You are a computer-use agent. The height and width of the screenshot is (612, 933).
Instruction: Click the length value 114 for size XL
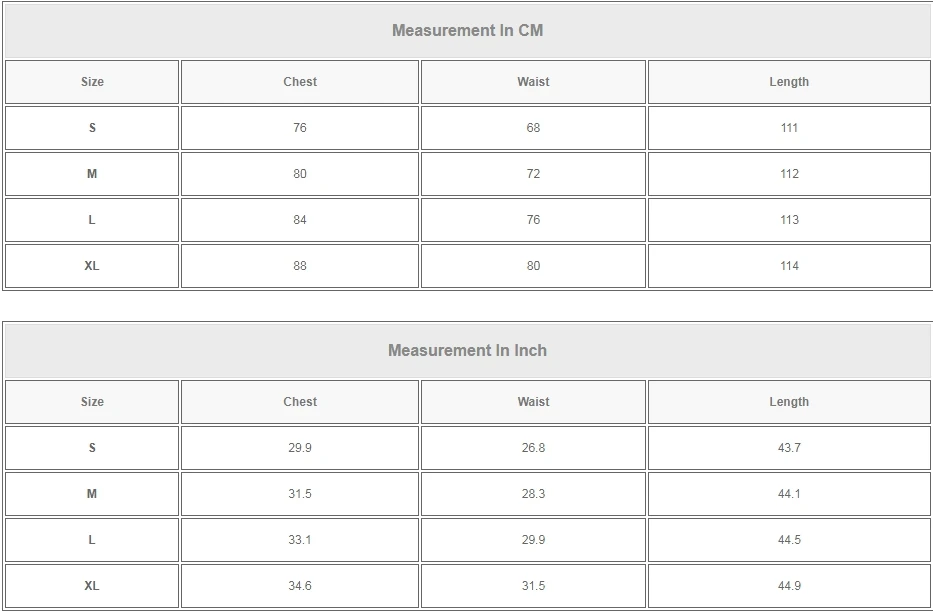point(789,266)
